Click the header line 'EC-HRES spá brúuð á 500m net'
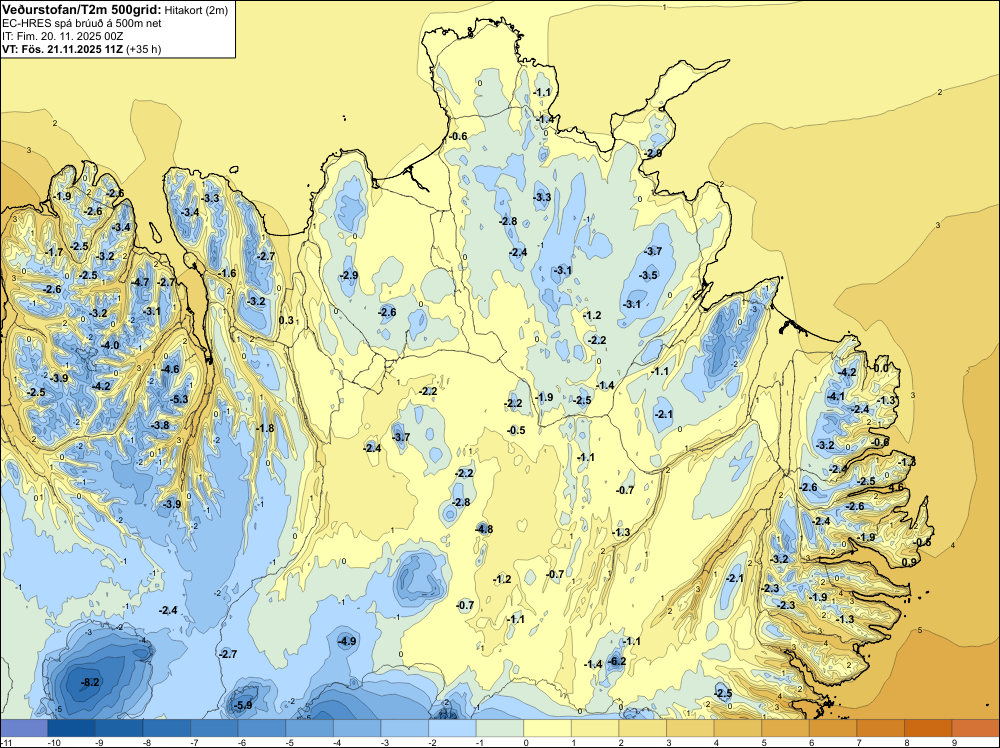Screen dimensions: 1000x748 pyautogui.click(x=82, y=23)
